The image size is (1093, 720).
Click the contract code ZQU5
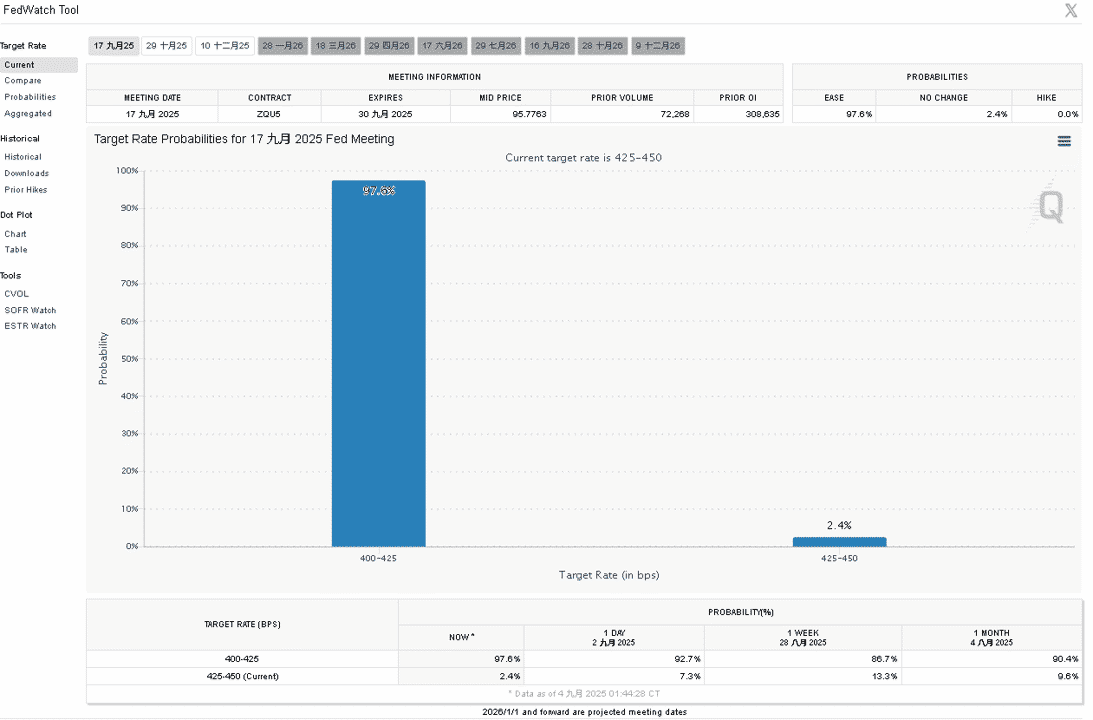point(269,114)
